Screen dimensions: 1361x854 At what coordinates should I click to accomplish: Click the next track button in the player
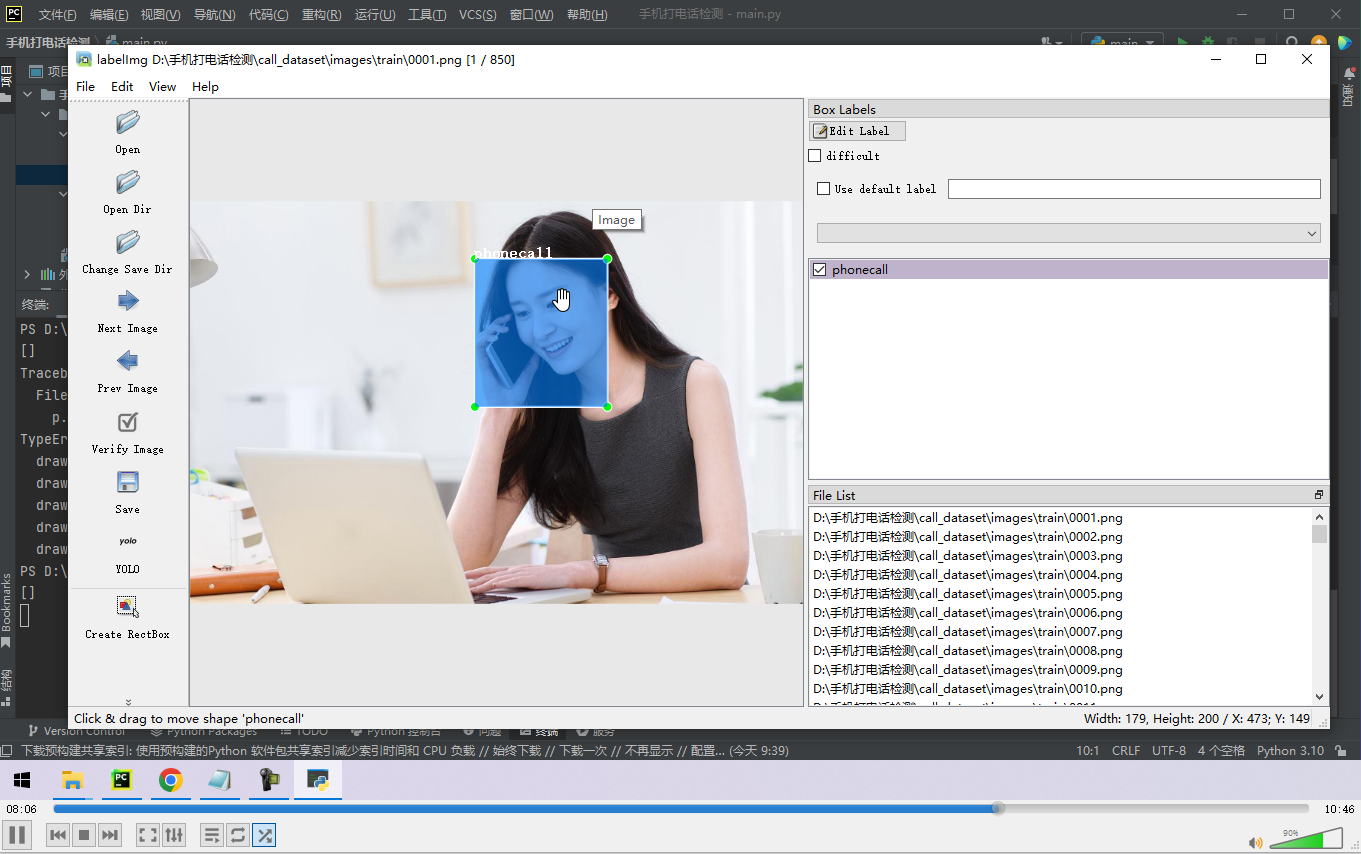(110, 835)
